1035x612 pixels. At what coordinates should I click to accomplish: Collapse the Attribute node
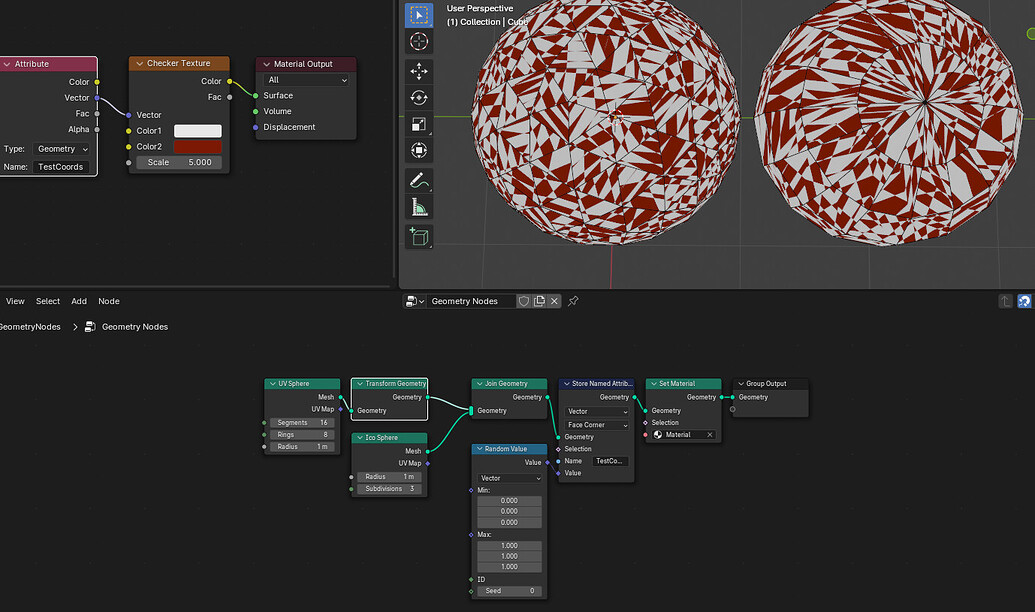(7, 64)
